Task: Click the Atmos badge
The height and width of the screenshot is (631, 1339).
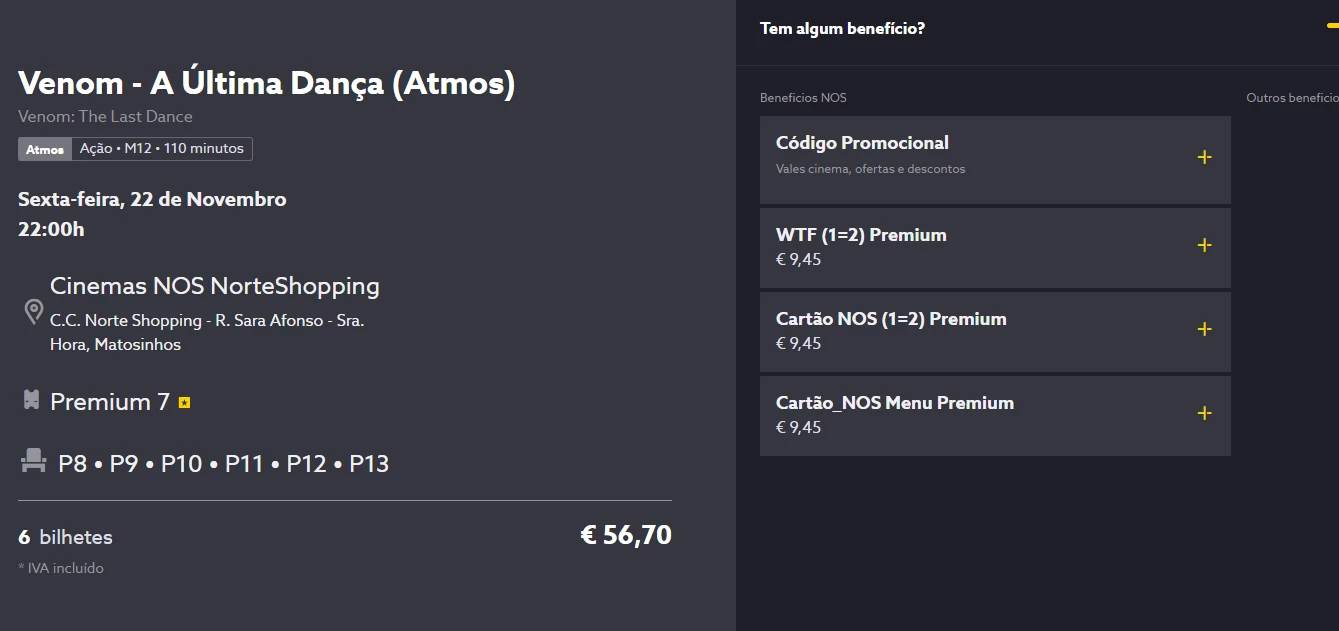Action: 45,149
